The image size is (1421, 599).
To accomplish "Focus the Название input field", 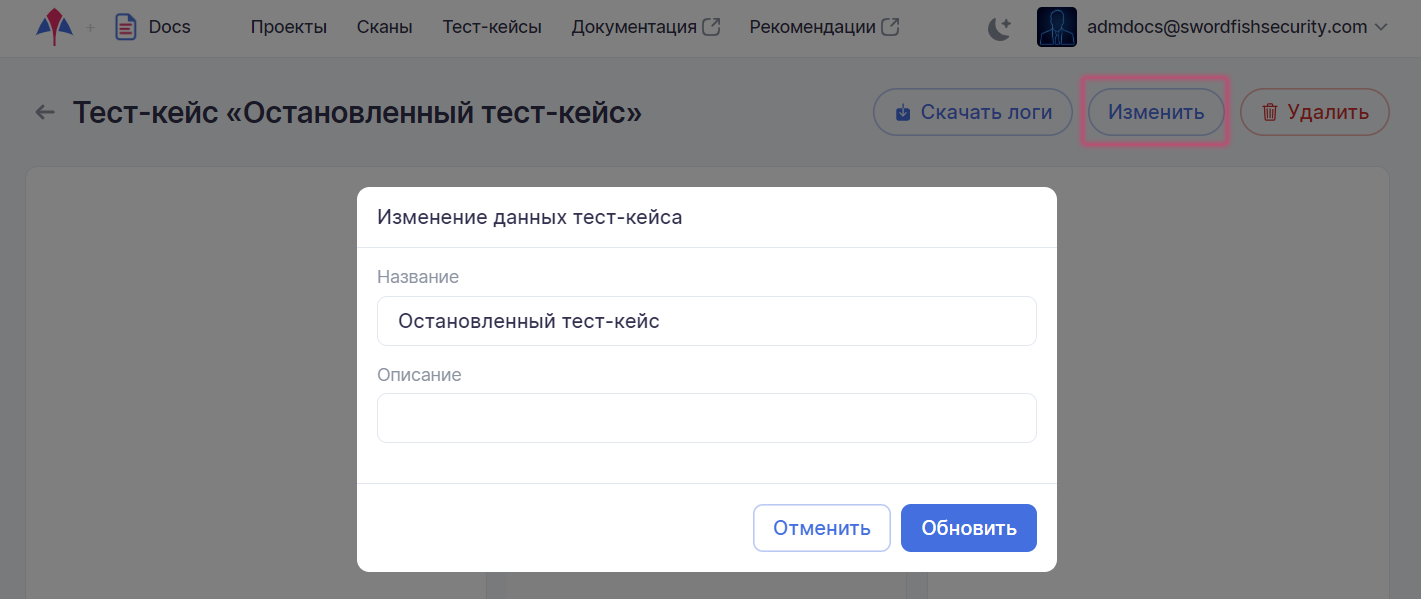I will coord(706,321).
